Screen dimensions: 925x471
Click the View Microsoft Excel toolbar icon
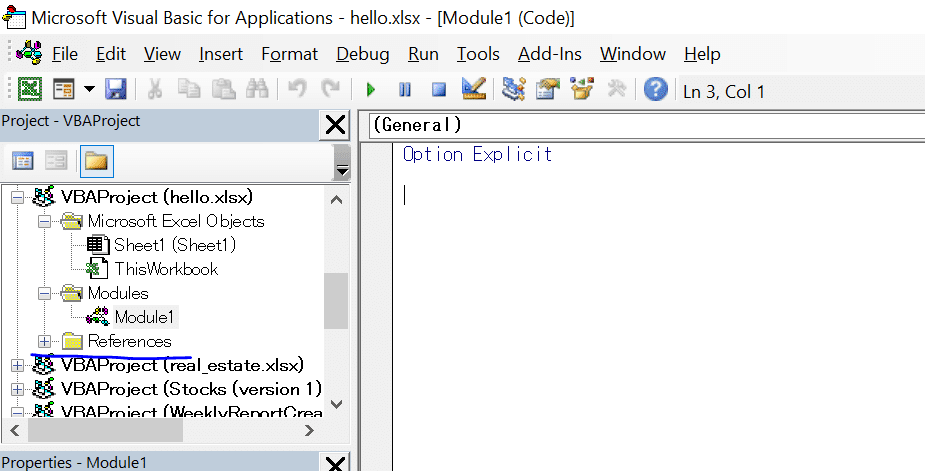click(29, 90)
